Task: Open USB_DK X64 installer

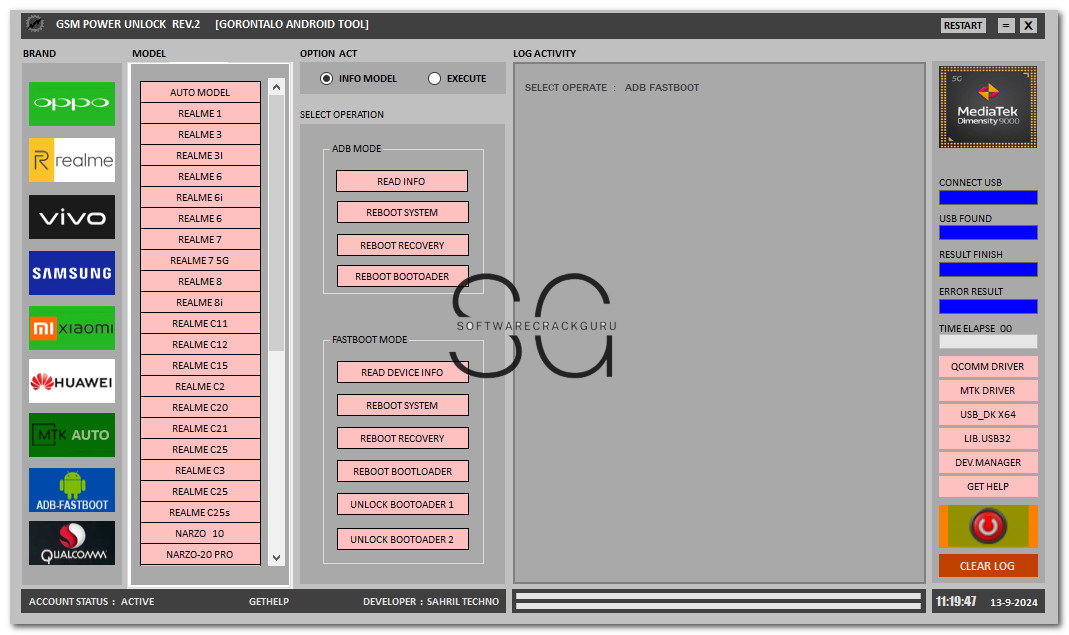Action: point(988,415)
